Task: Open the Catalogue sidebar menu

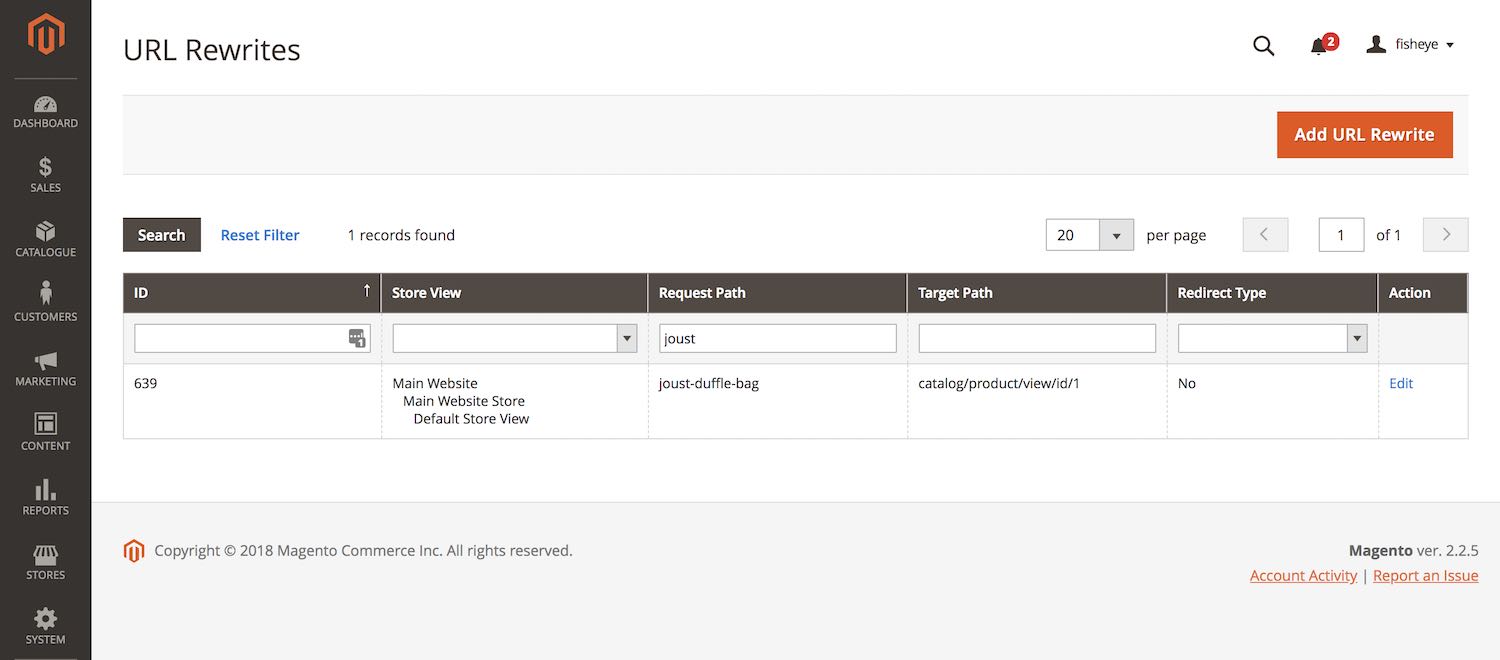Action: coord(45,241)
